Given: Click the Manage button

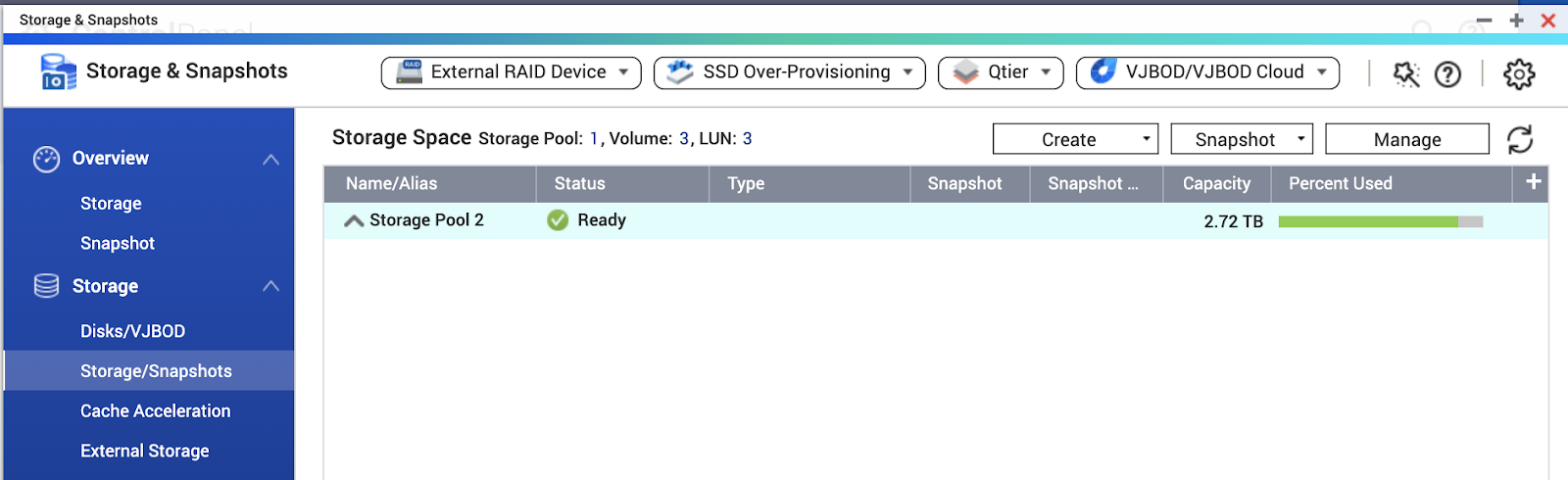Looking at the screenshot, I should pyautogui.click(x=1407, y=139).
